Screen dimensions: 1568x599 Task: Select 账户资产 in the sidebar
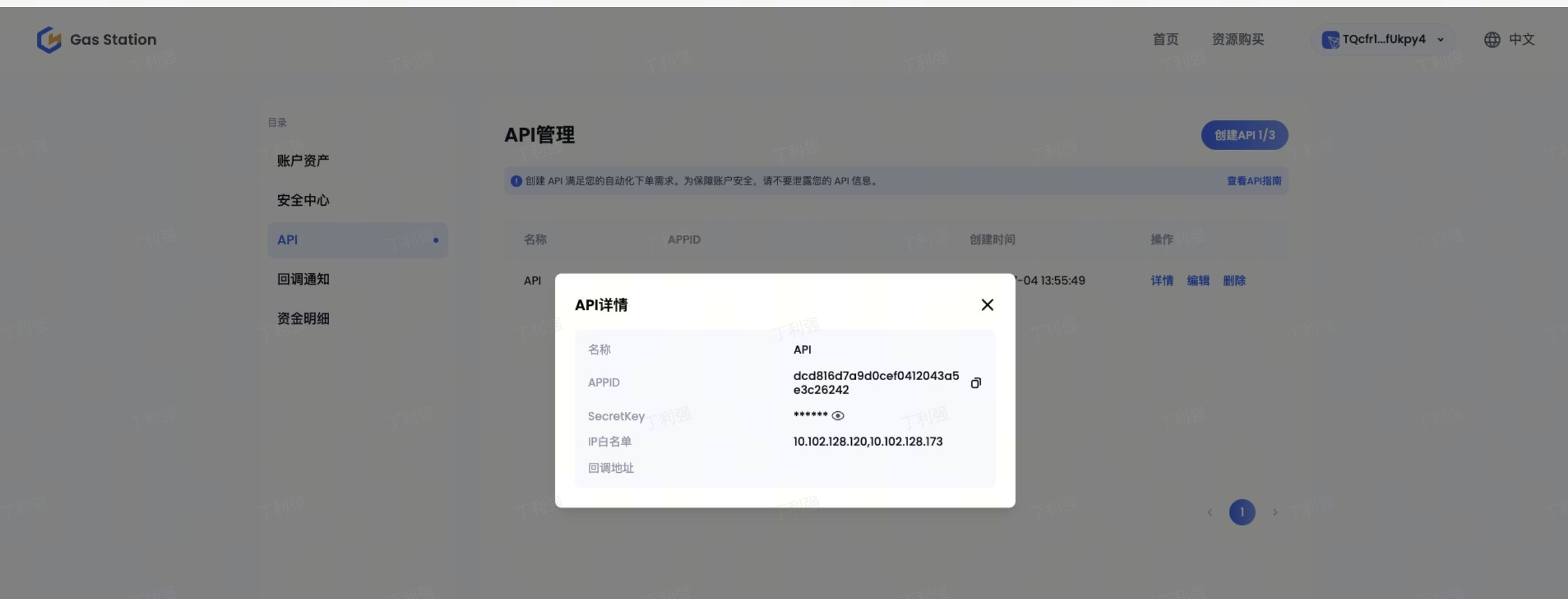click(x=303, y=160)
